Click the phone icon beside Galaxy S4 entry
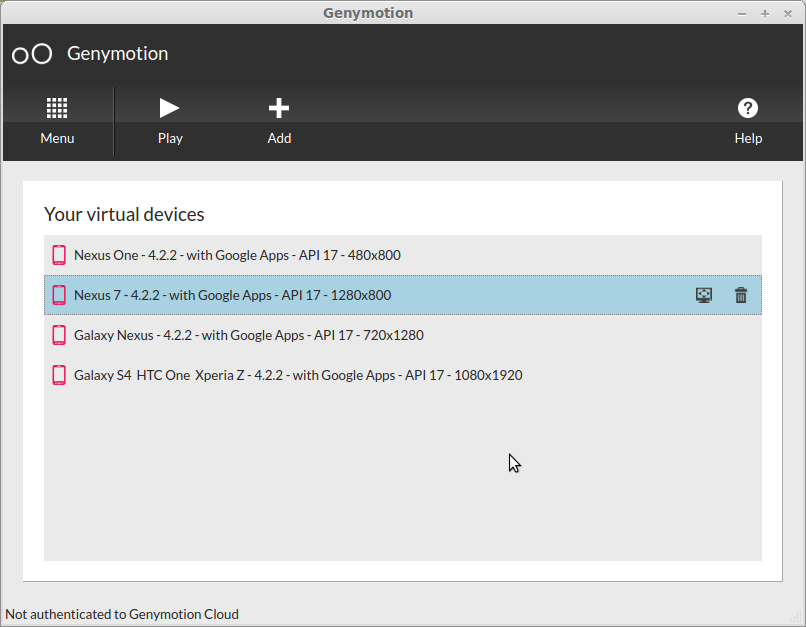The width and height of the screenshot is (806, 627). [x=59, y=375]
